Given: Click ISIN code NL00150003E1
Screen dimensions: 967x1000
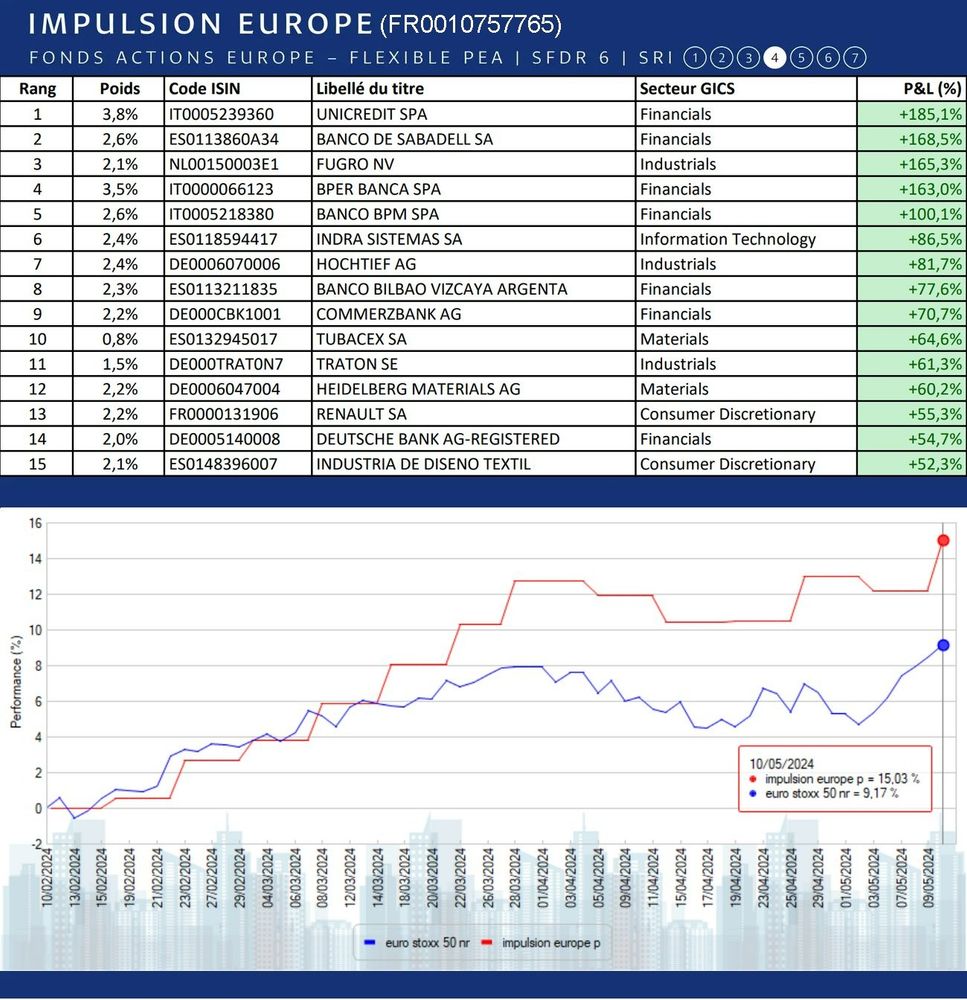Looking at the screenshot, I should pyautogui.click(x=224, y=164).
